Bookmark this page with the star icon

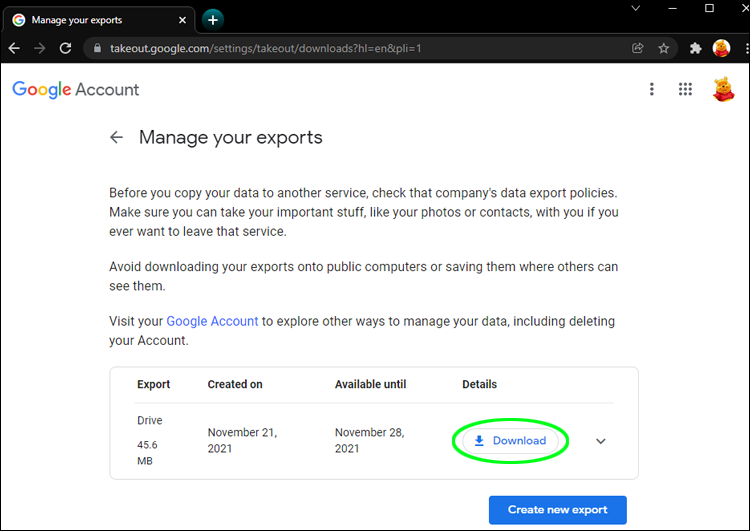(664, 48)
